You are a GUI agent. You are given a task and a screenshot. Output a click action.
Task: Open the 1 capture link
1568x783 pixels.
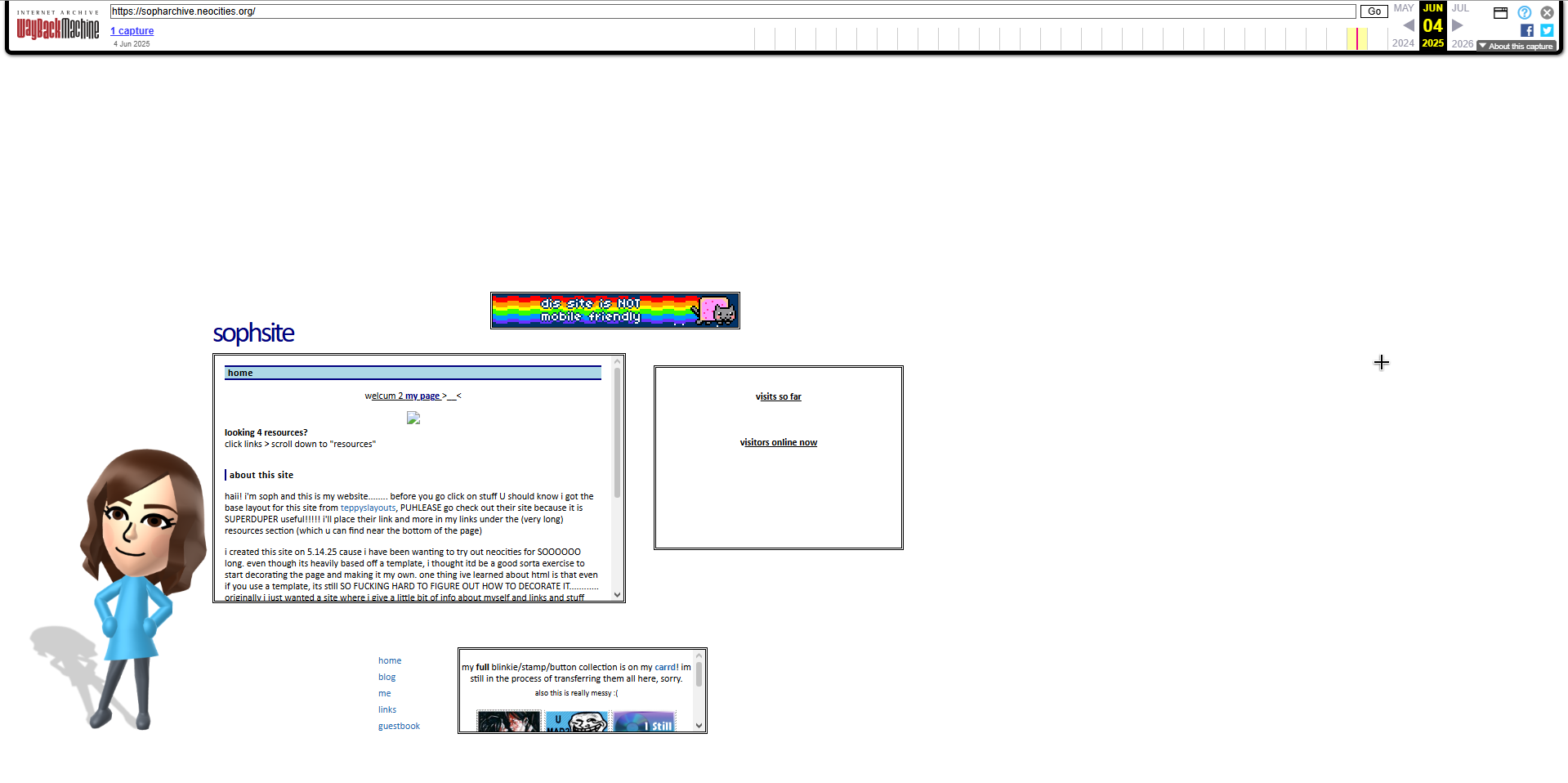tap(132, 31)
